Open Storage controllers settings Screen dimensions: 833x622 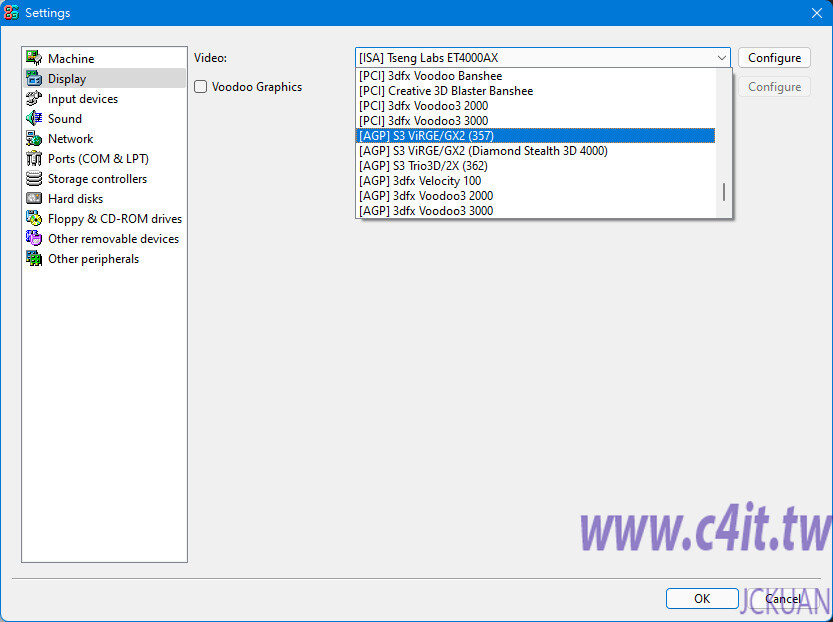pos(105,178)
